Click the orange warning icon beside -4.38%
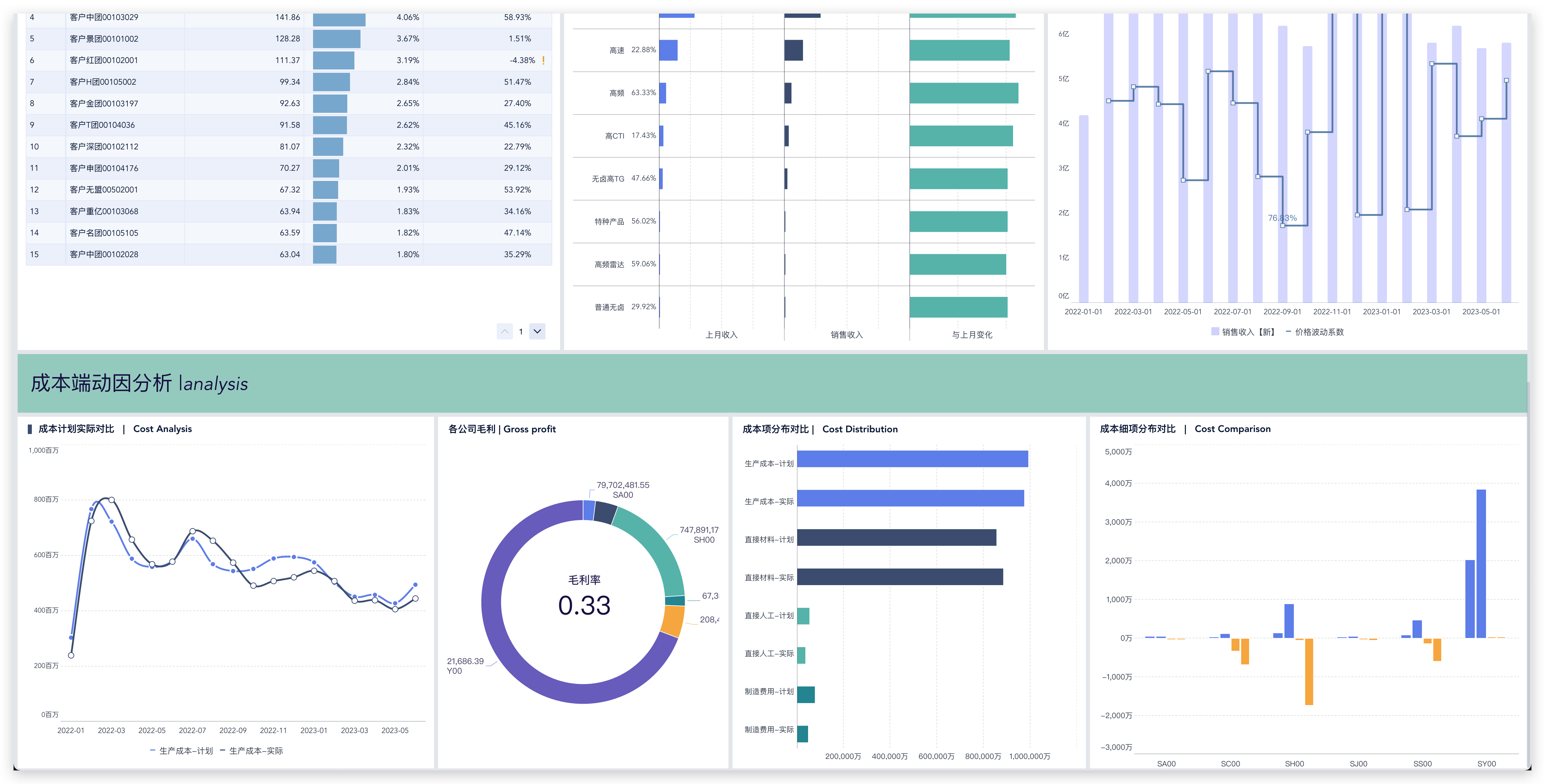Viewport: 1545px width, 784px height. pyautogui.click(x=543, y=60)
